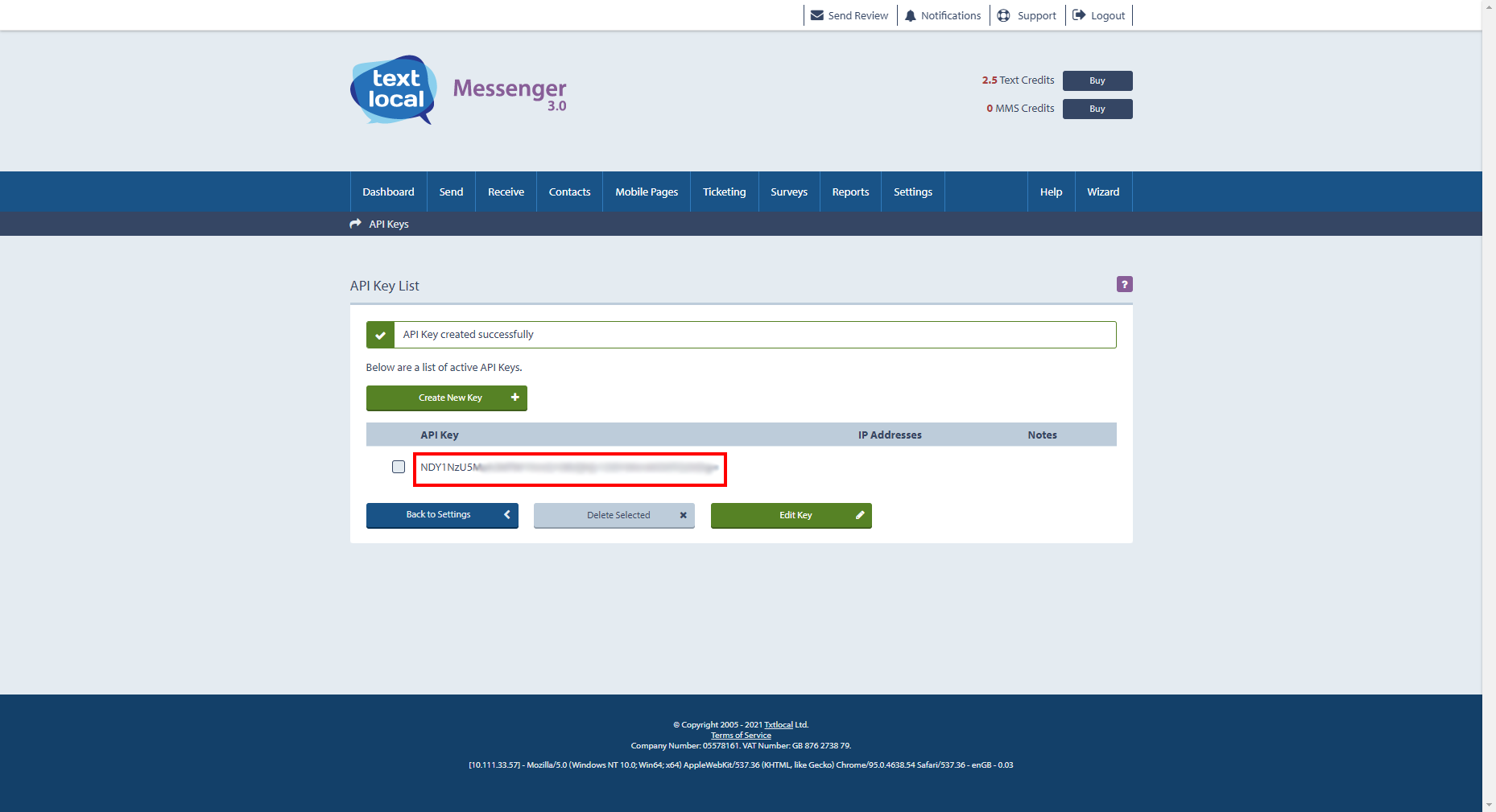Open the Terms of Service link
This screenshot has height=812, width=1496.
(741, 735)
